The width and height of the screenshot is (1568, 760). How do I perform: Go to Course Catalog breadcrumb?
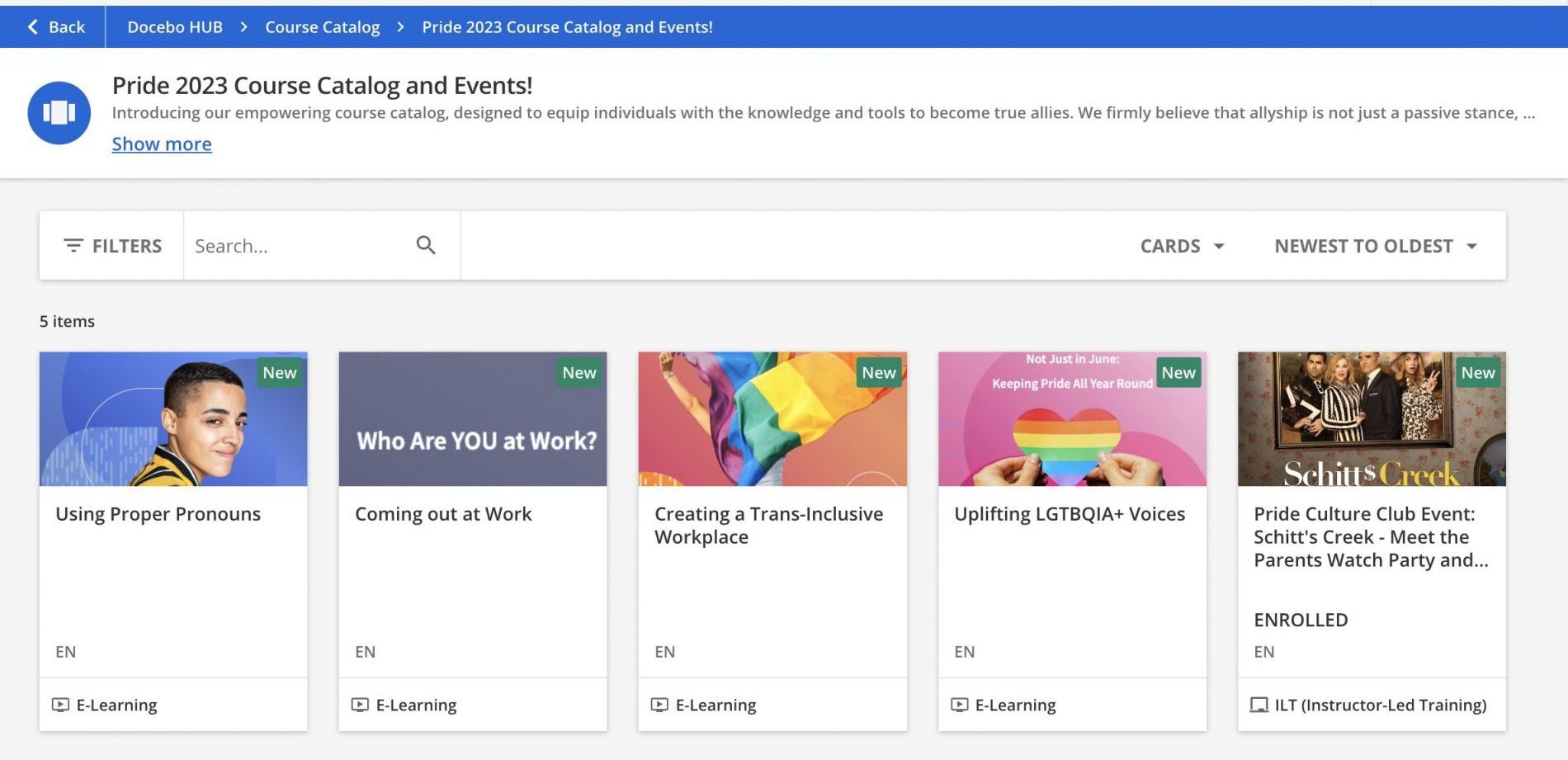[x=323, y=27]
